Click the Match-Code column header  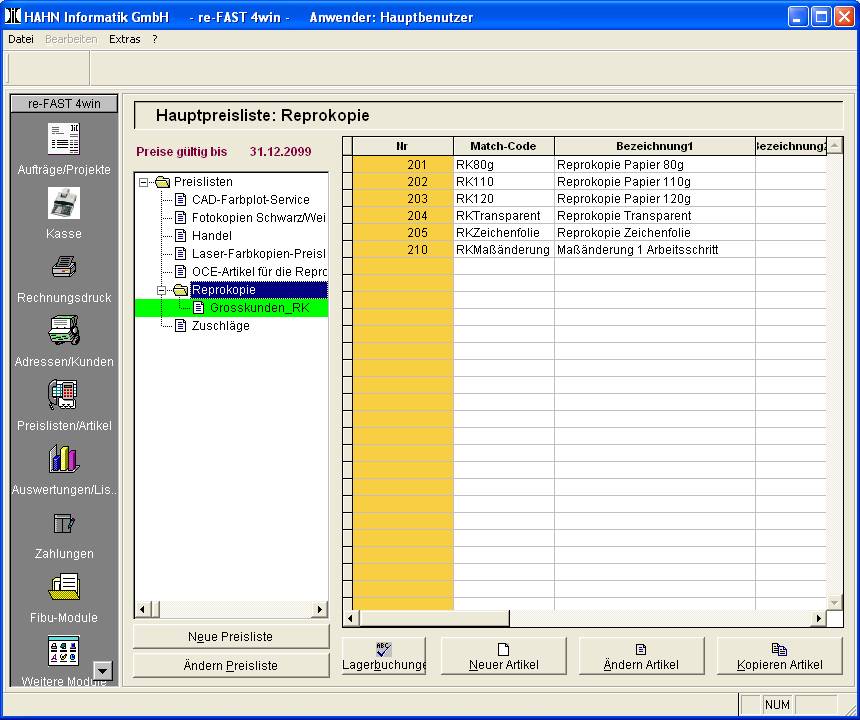tap(503, 146)
